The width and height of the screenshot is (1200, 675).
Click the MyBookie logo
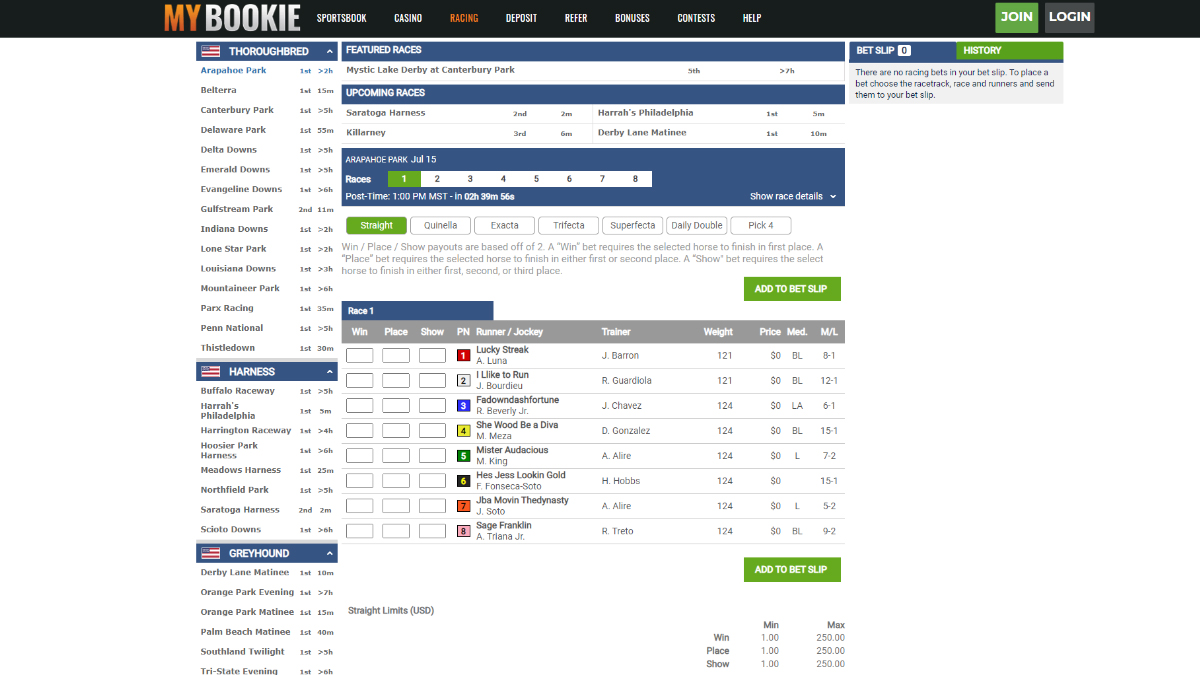(x=232, y=18)
